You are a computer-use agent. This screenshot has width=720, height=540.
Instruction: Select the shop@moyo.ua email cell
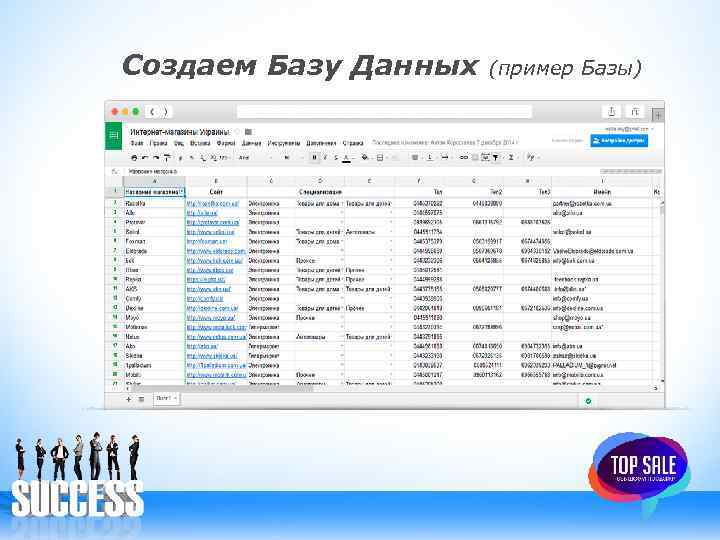(602, 318)
